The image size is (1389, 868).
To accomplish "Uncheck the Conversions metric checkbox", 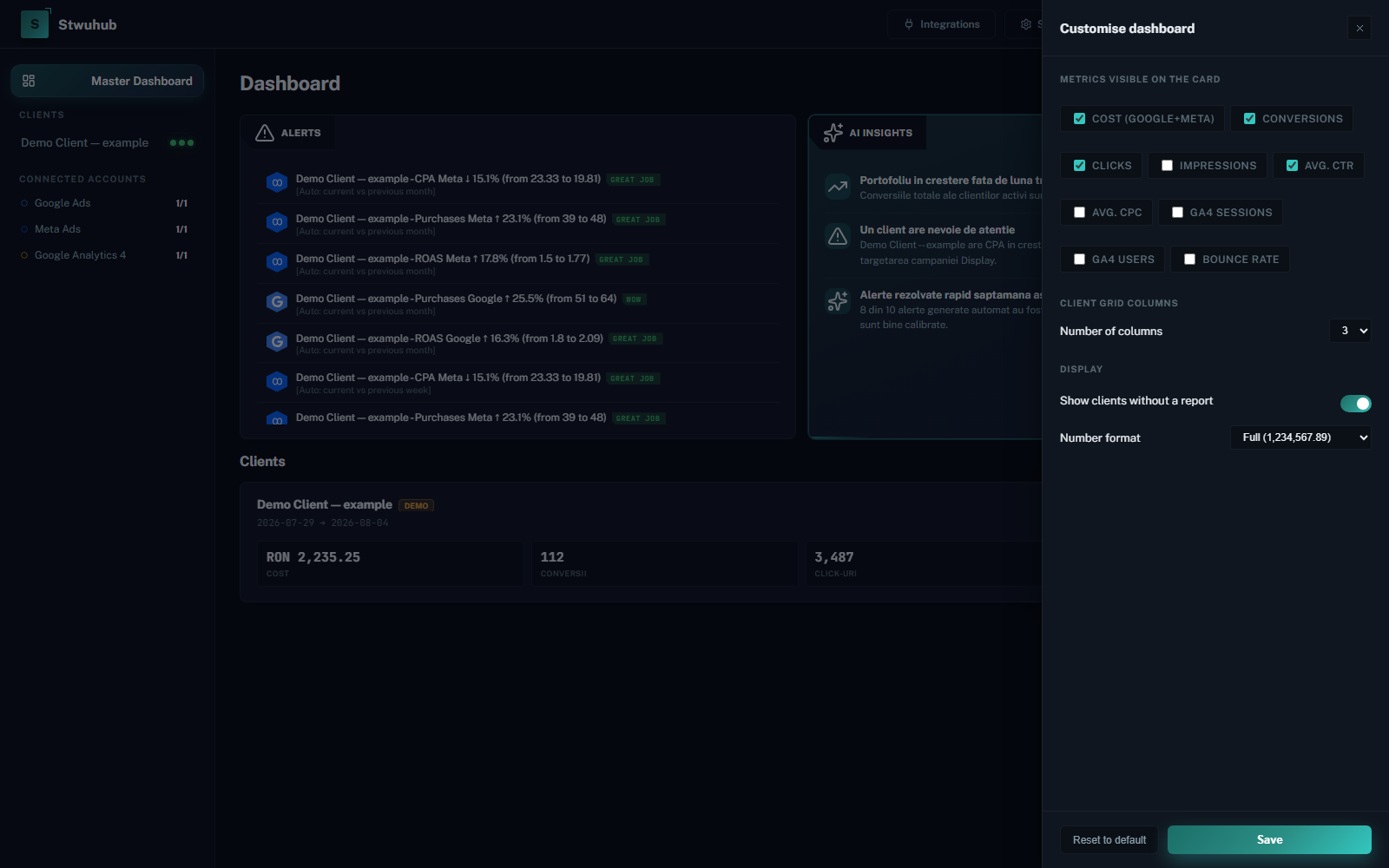I will tap(1249, 119).
